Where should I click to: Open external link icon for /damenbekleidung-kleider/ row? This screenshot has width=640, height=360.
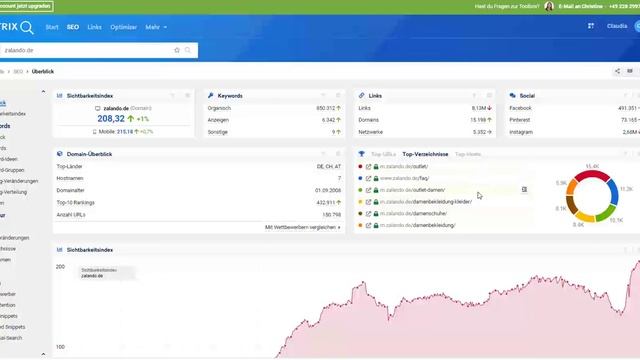tap(368, 202)
